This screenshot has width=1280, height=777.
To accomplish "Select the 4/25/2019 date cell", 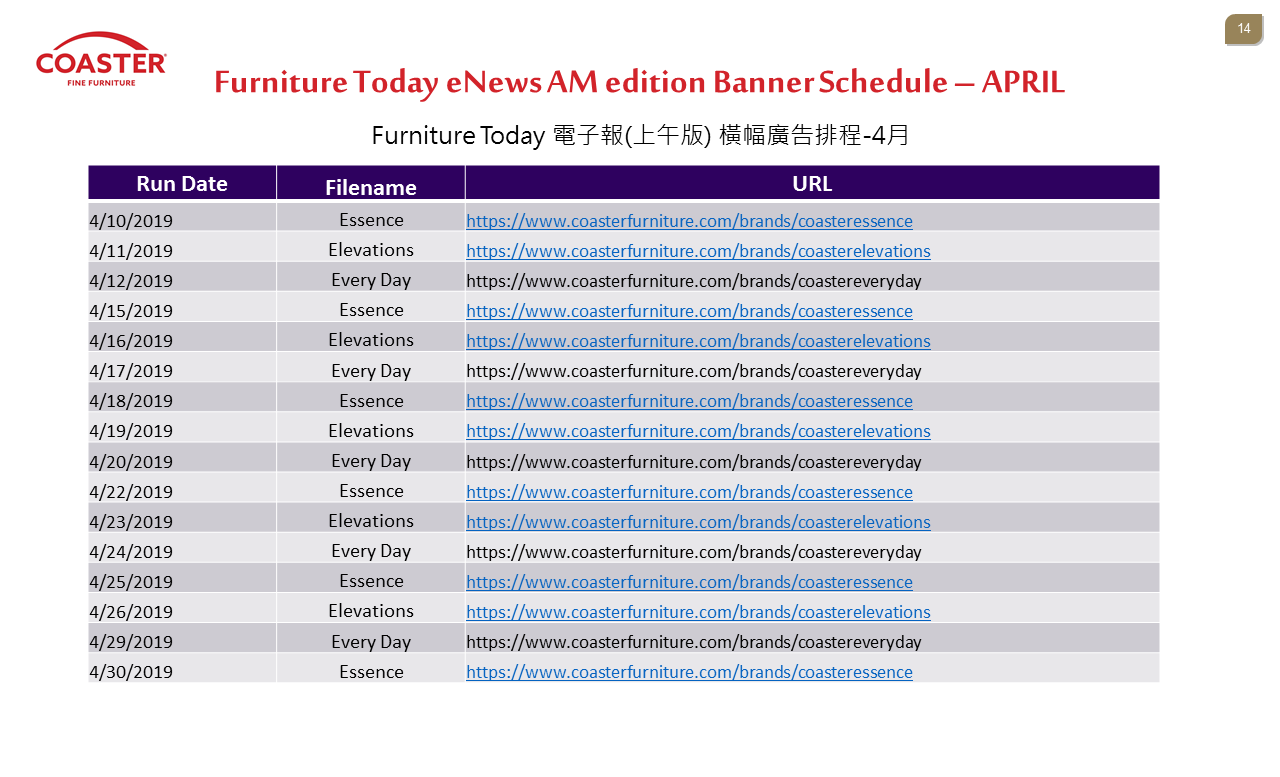I will (182, 578).
